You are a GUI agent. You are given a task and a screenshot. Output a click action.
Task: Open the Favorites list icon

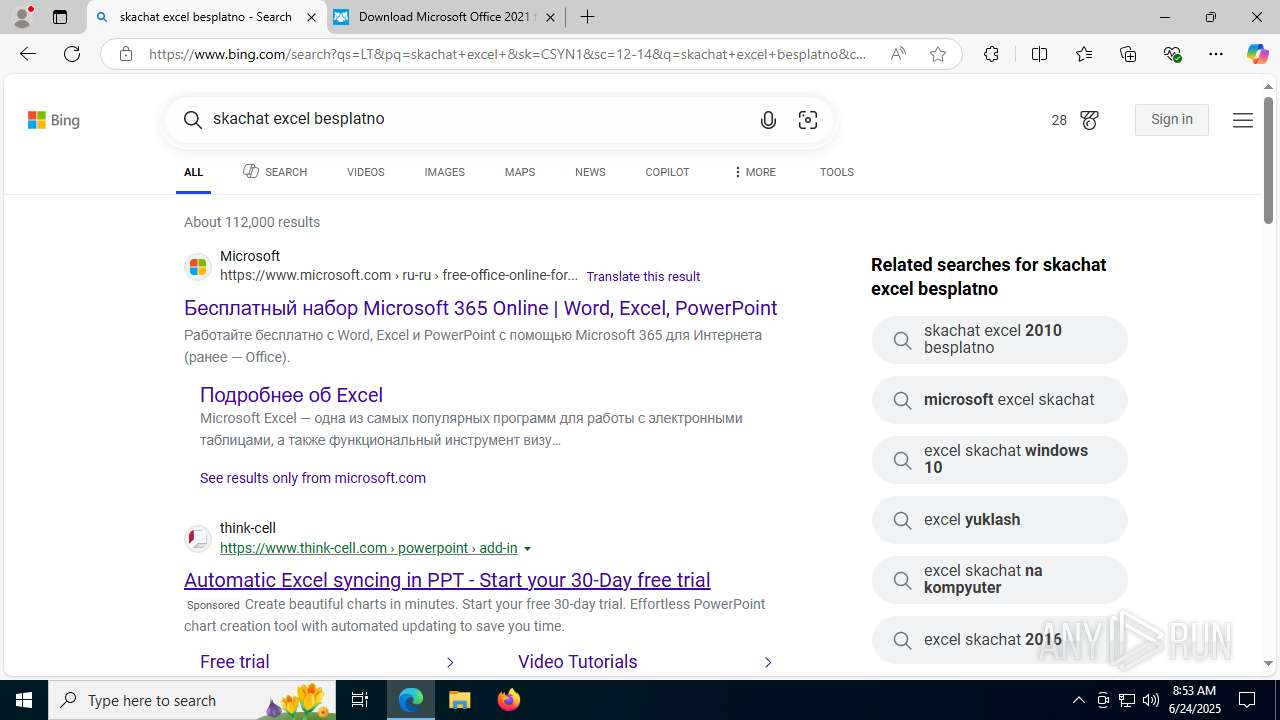1084,54
